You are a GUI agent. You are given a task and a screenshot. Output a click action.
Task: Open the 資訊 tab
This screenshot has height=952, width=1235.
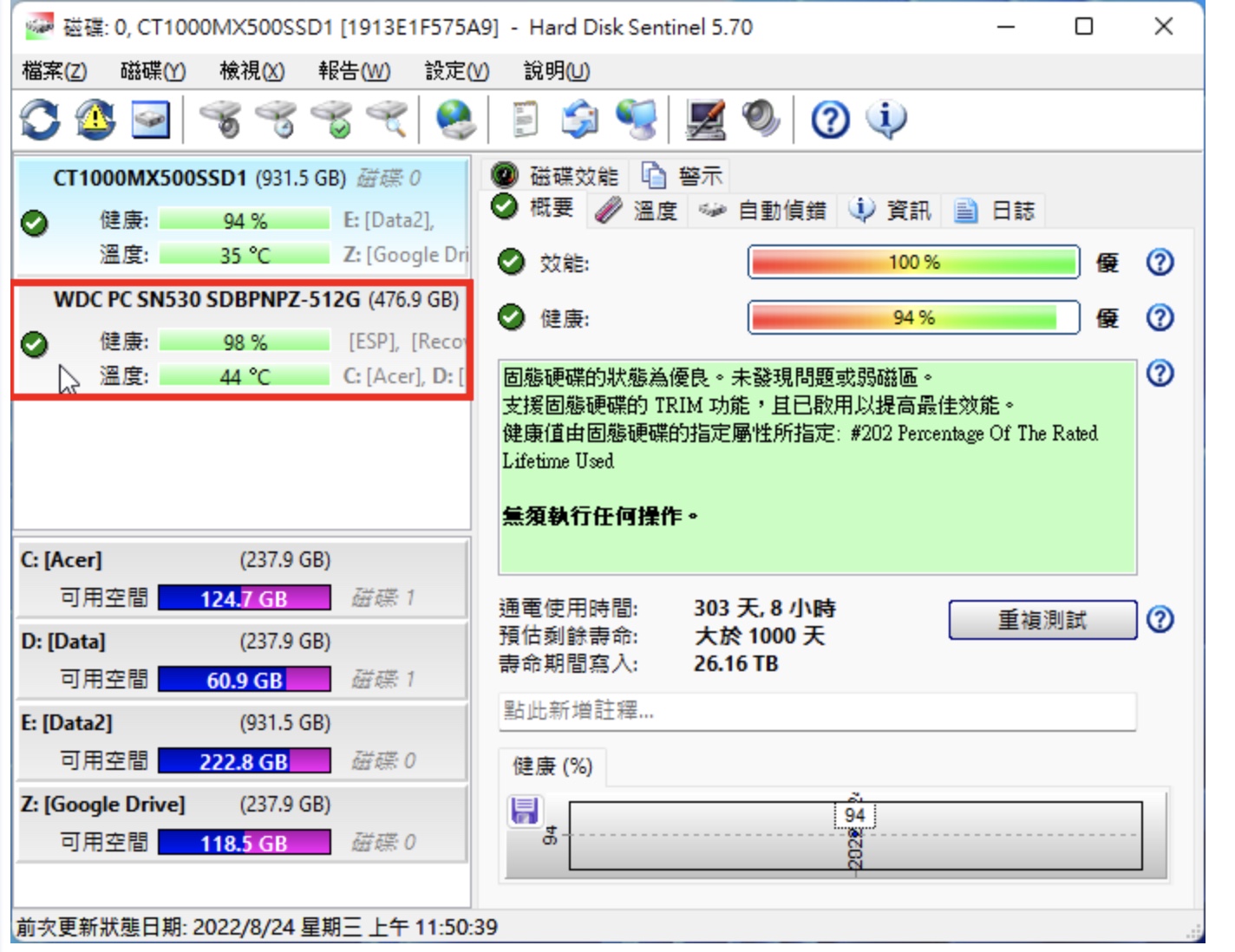pyautogui.click(x=889, y=210)
